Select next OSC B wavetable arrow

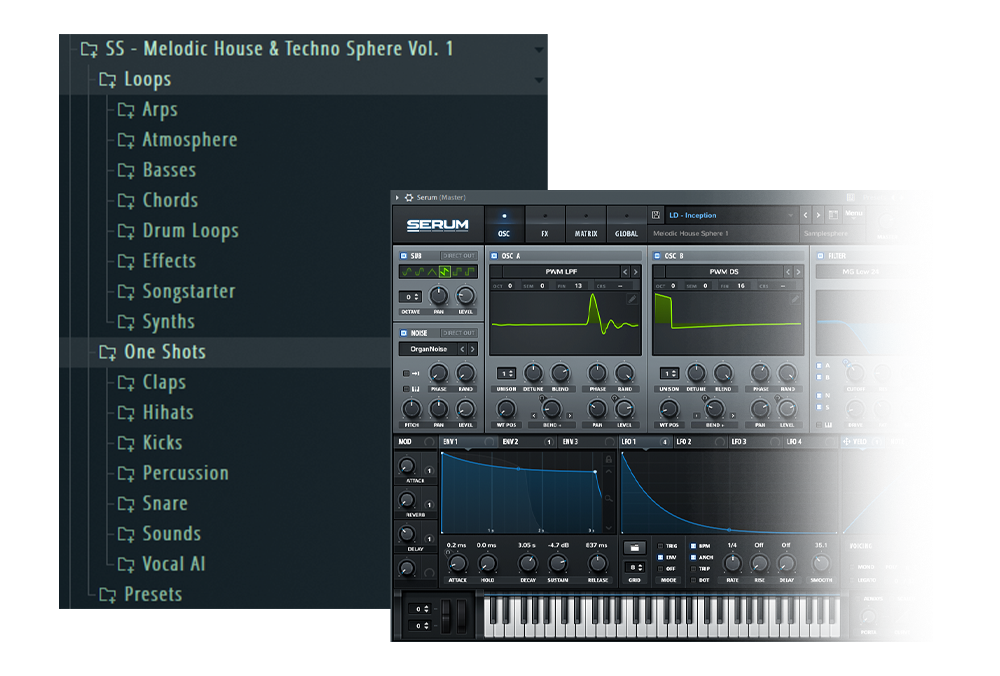799,272
